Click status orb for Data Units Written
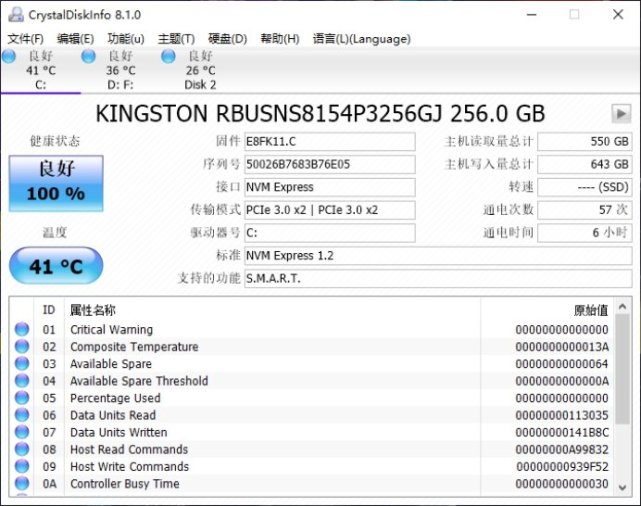Image resolution: width=641 pixels, height=506 pixels. (22, 432)
